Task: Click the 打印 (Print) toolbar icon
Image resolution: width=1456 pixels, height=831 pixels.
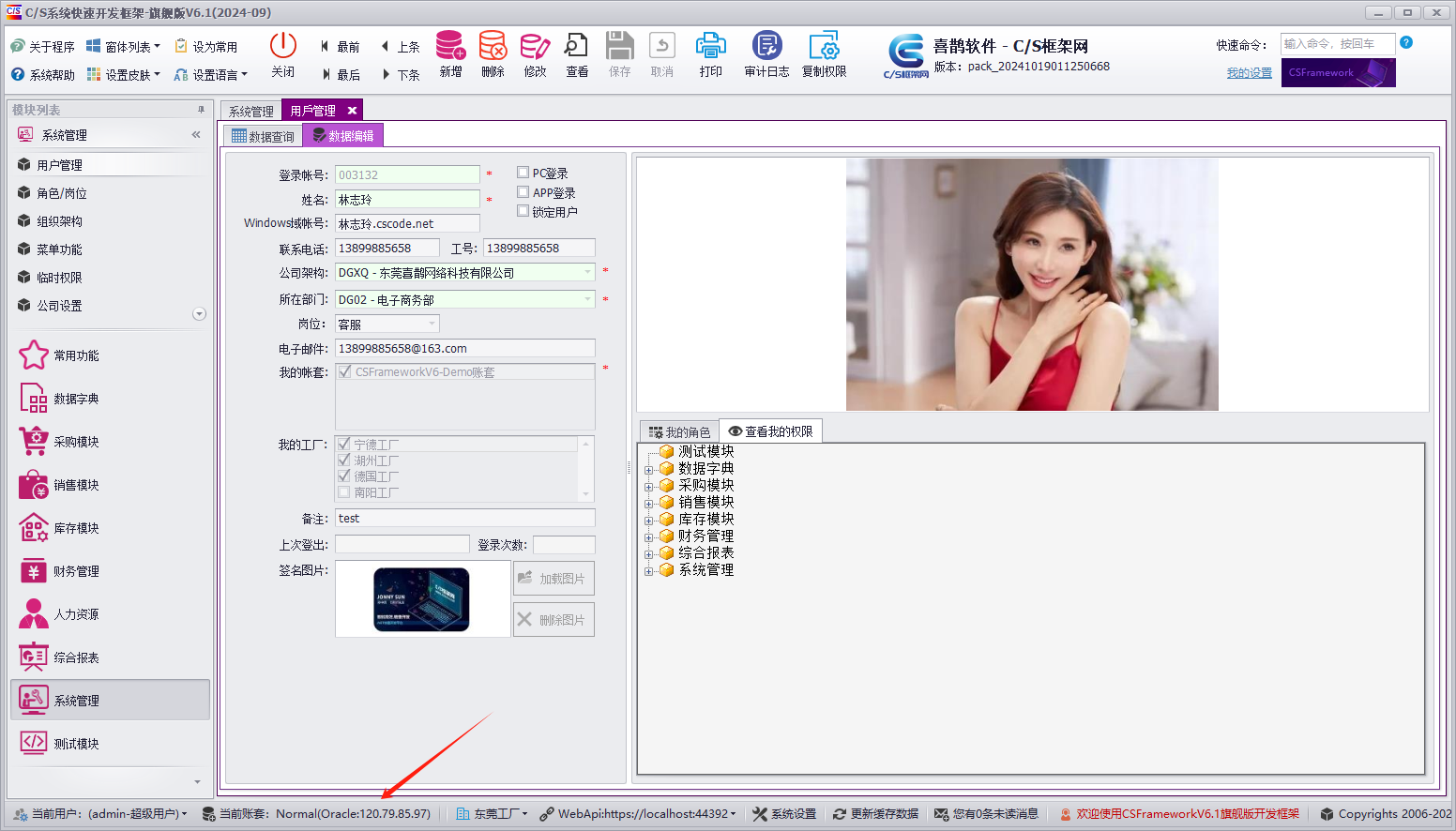Action: (x=711, y=54)
